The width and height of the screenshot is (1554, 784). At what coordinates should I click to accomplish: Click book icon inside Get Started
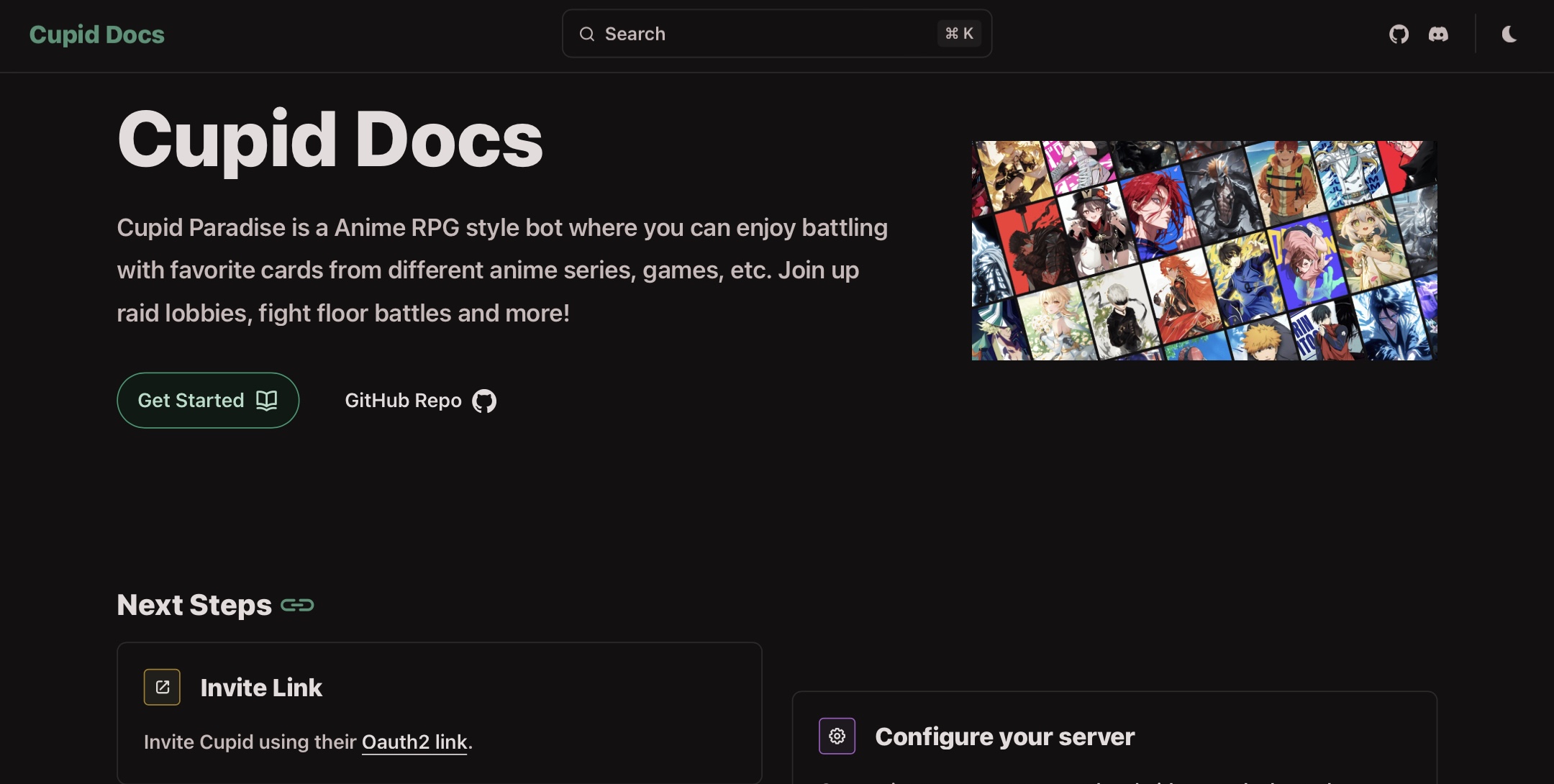coord(267,401)
